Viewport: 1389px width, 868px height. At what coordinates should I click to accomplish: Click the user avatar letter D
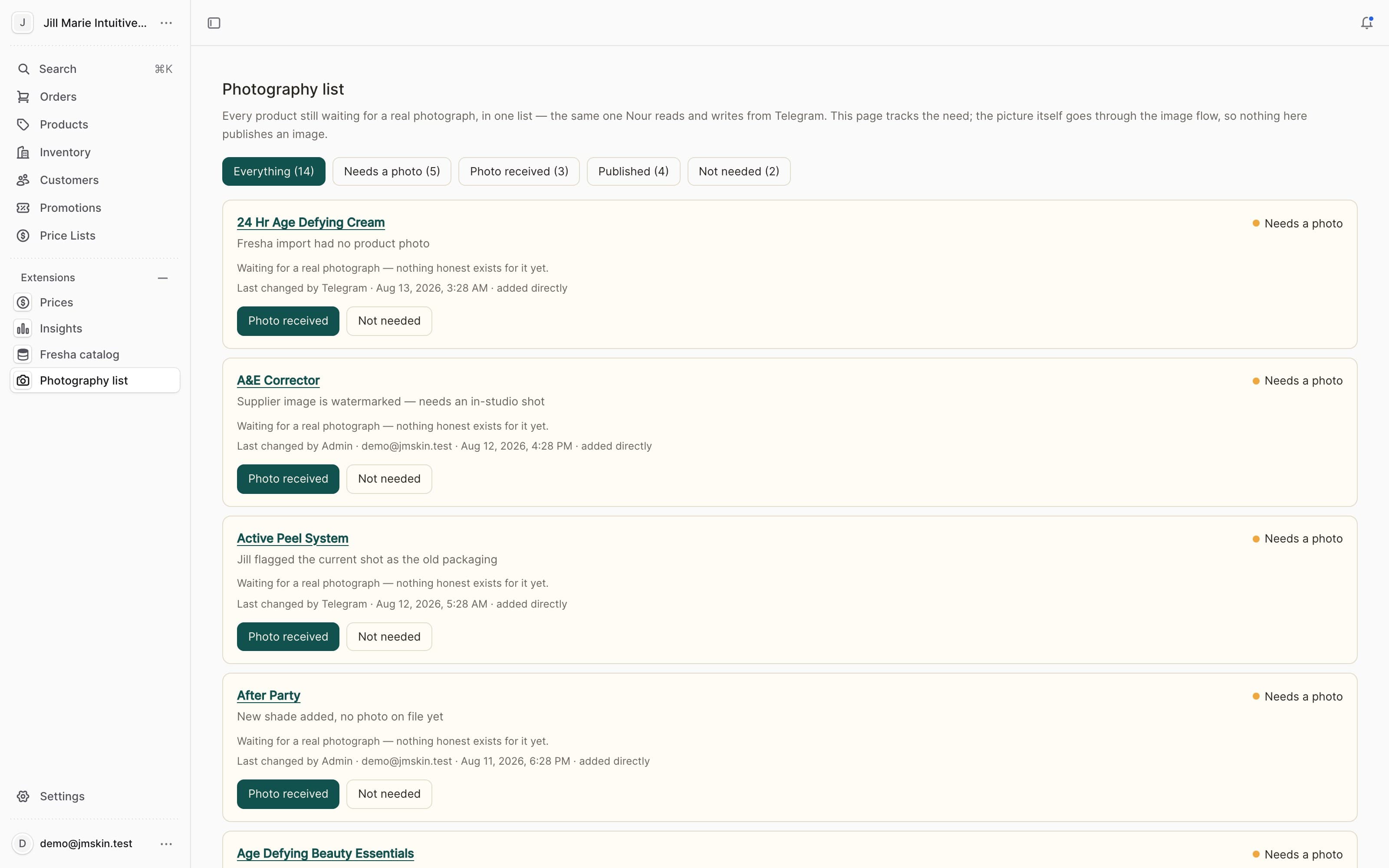coord(23,843)
